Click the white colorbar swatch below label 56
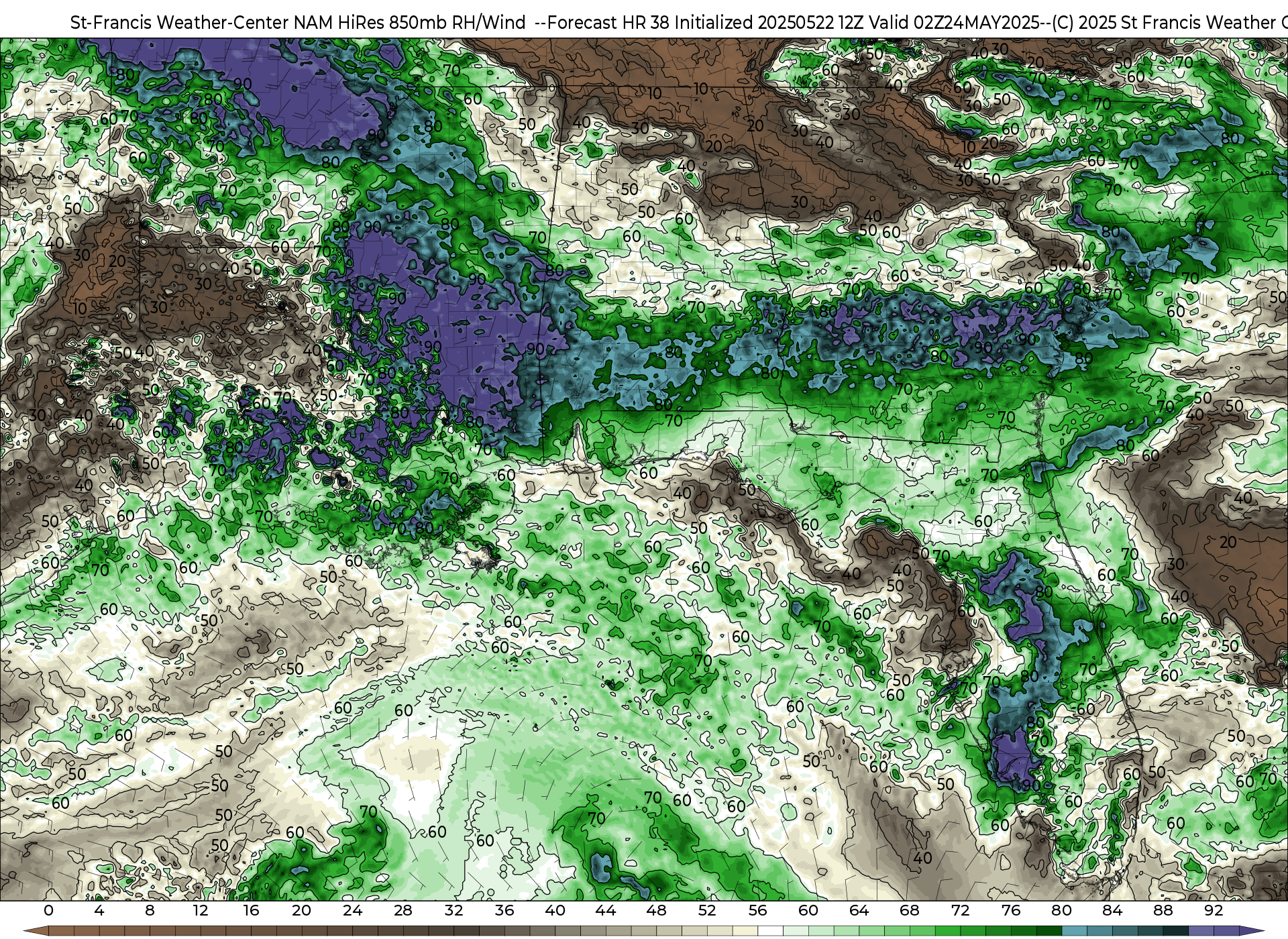This screenshot has height=939, width=1288. (x=770, y=931)
